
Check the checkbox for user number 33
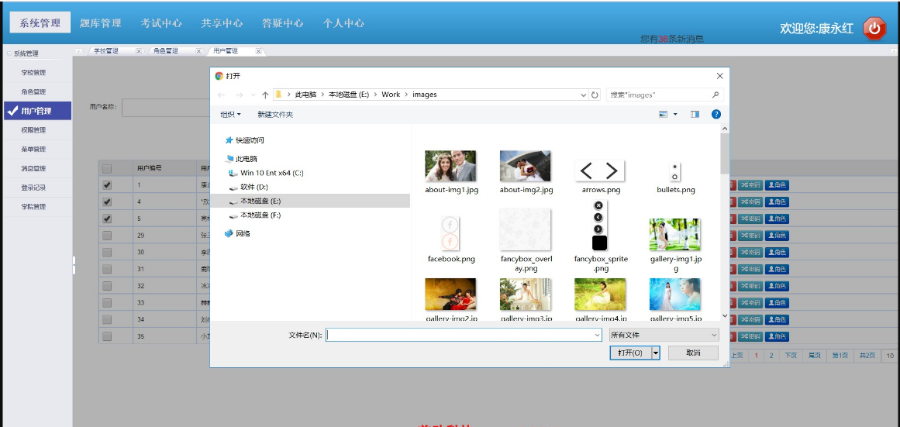[107, 302]
